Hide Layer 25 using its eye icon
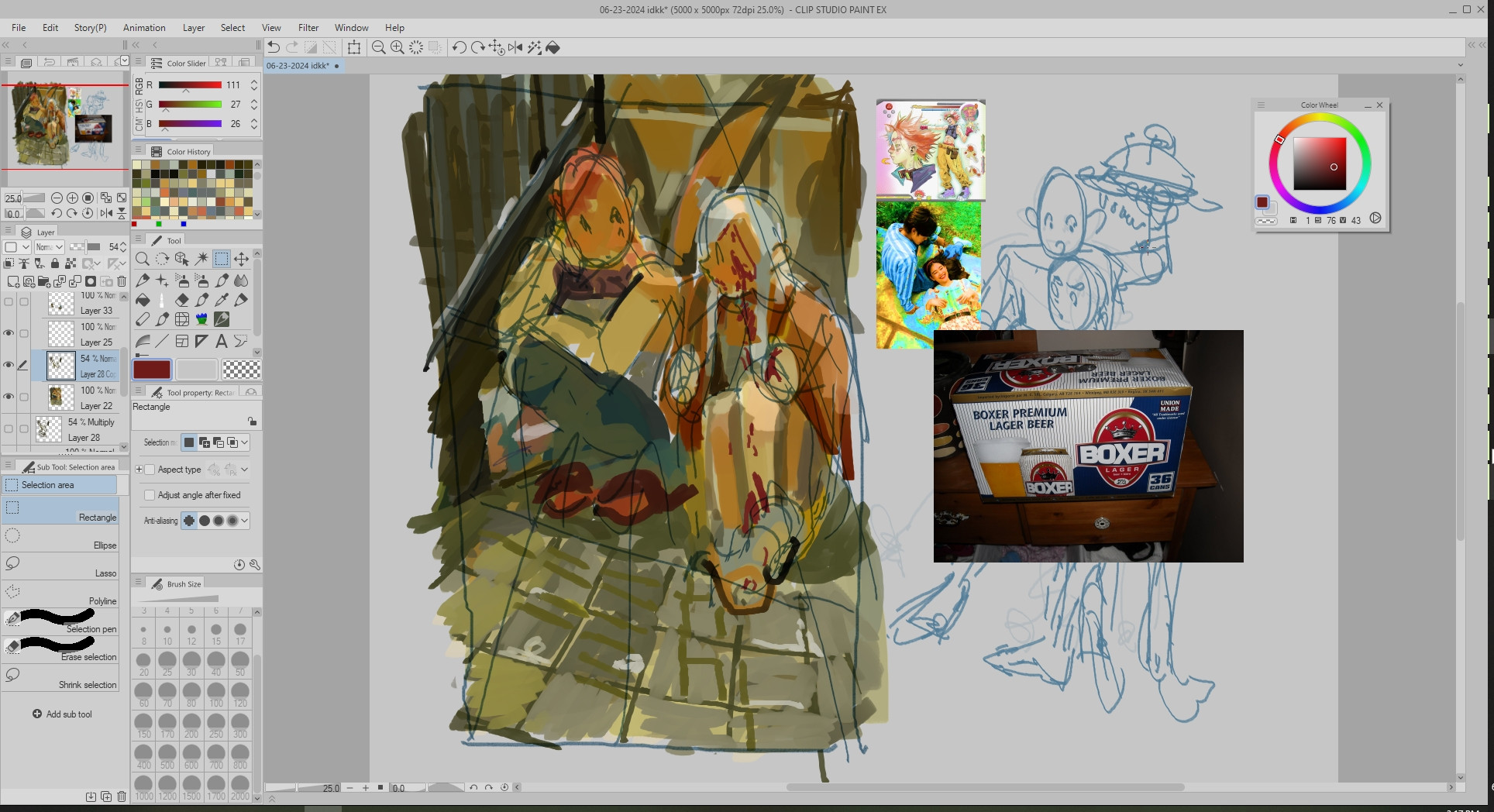Screen dimensions: 1494x812 pyautogui.click(x=9, y=333)
